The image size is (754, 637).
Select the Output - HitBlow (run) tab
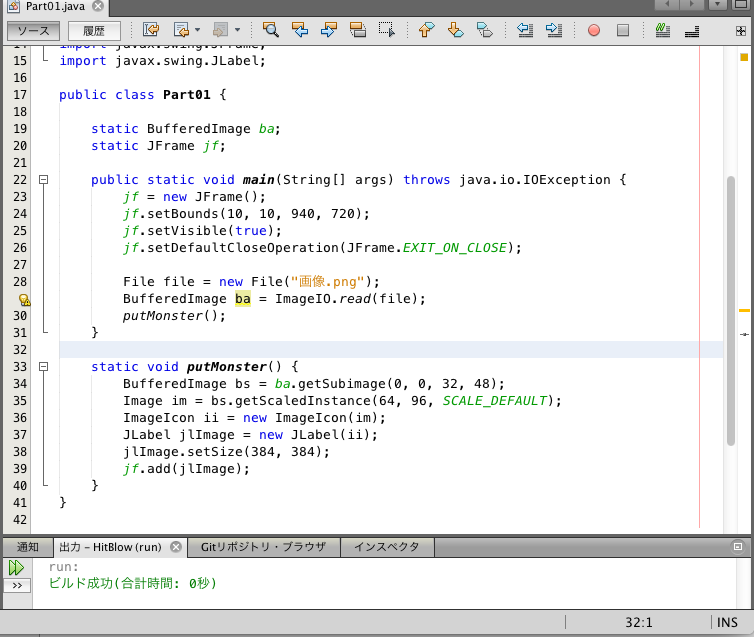point(110,547)
